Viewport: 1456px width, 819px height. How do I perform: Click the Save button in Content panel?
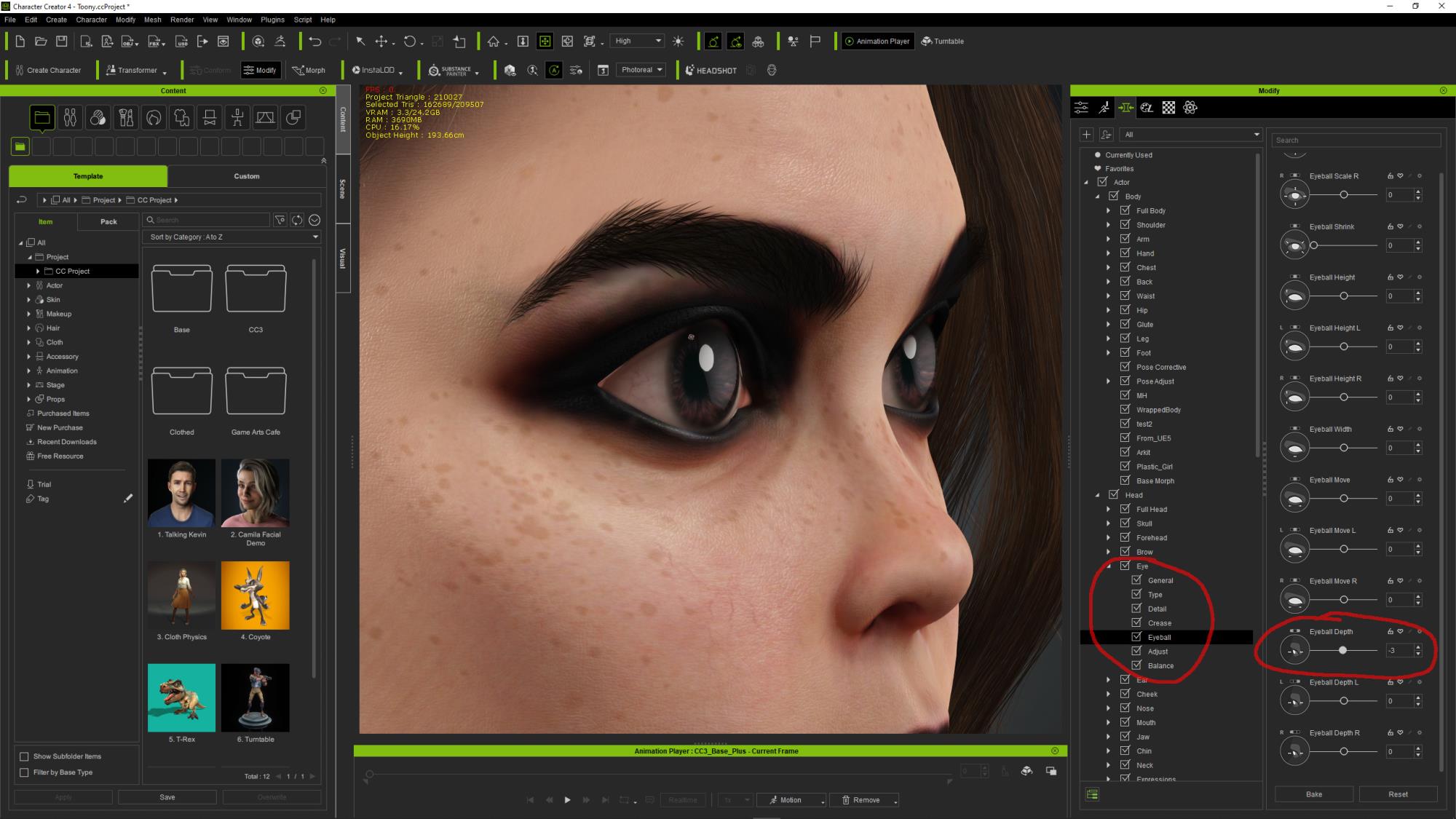pyautogui.click(x=167, y=797)
